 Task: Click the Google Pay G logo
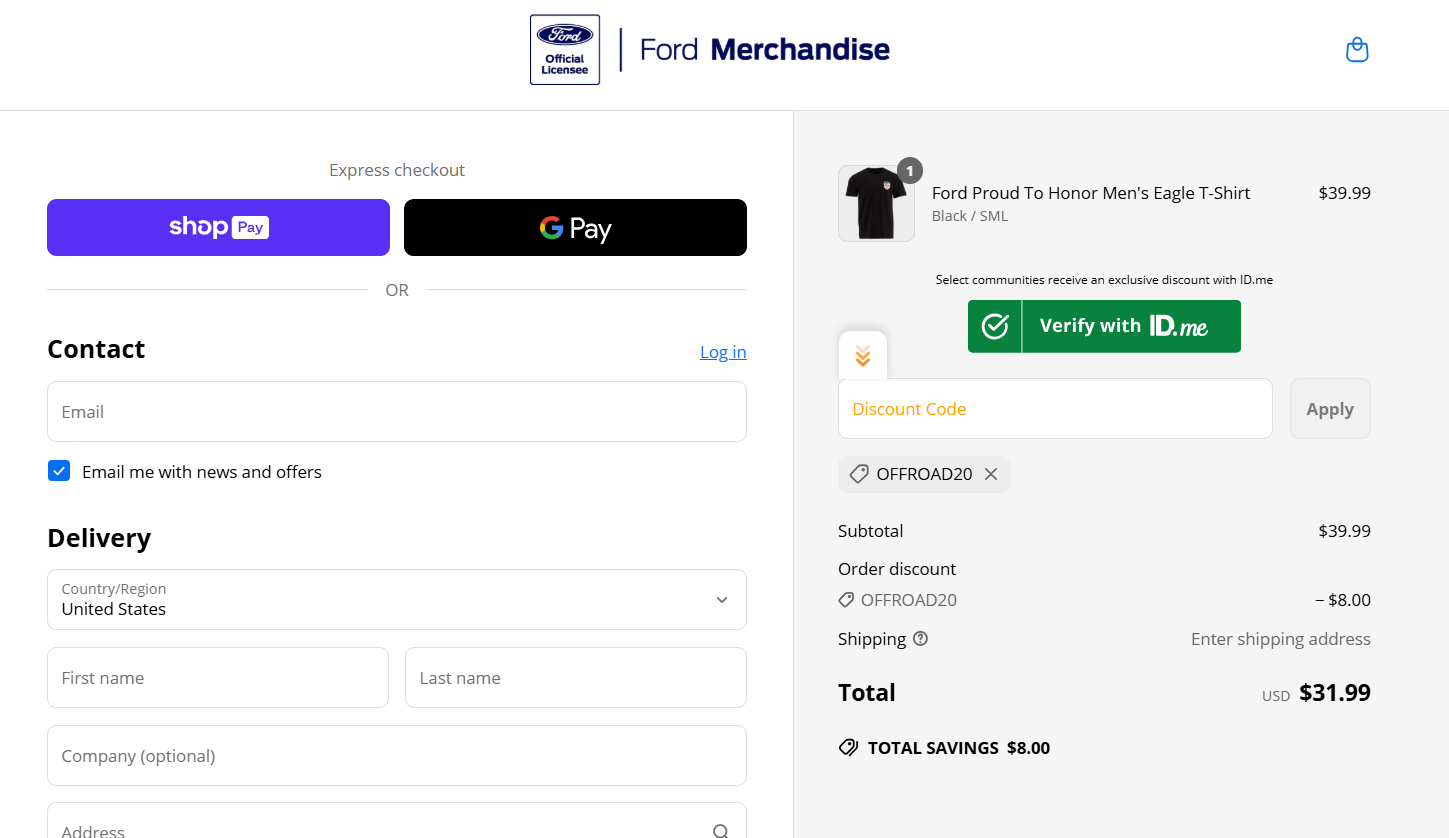pyautogui.click(x=550, y=228)
